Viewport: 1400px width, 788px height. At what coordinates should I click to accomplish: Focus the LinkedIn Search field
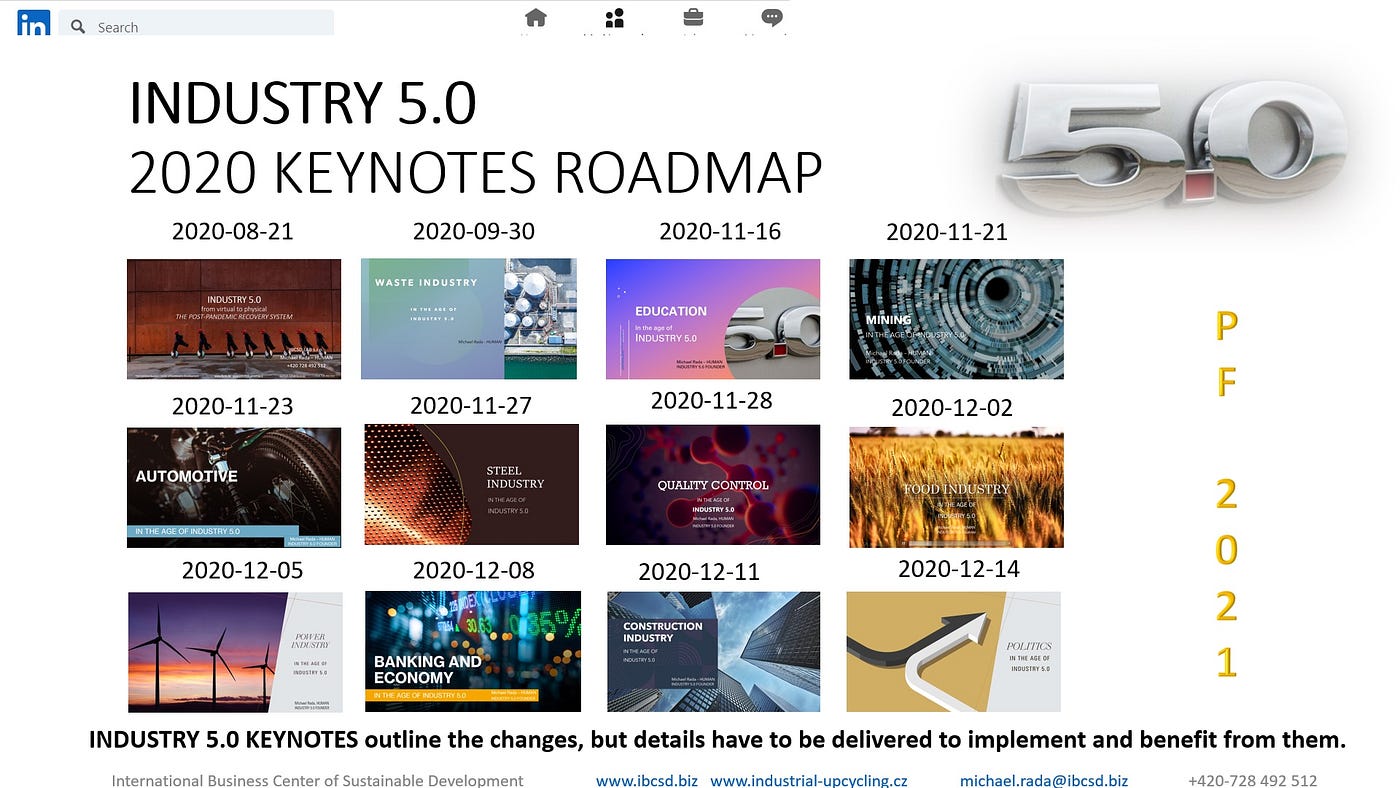196,24
